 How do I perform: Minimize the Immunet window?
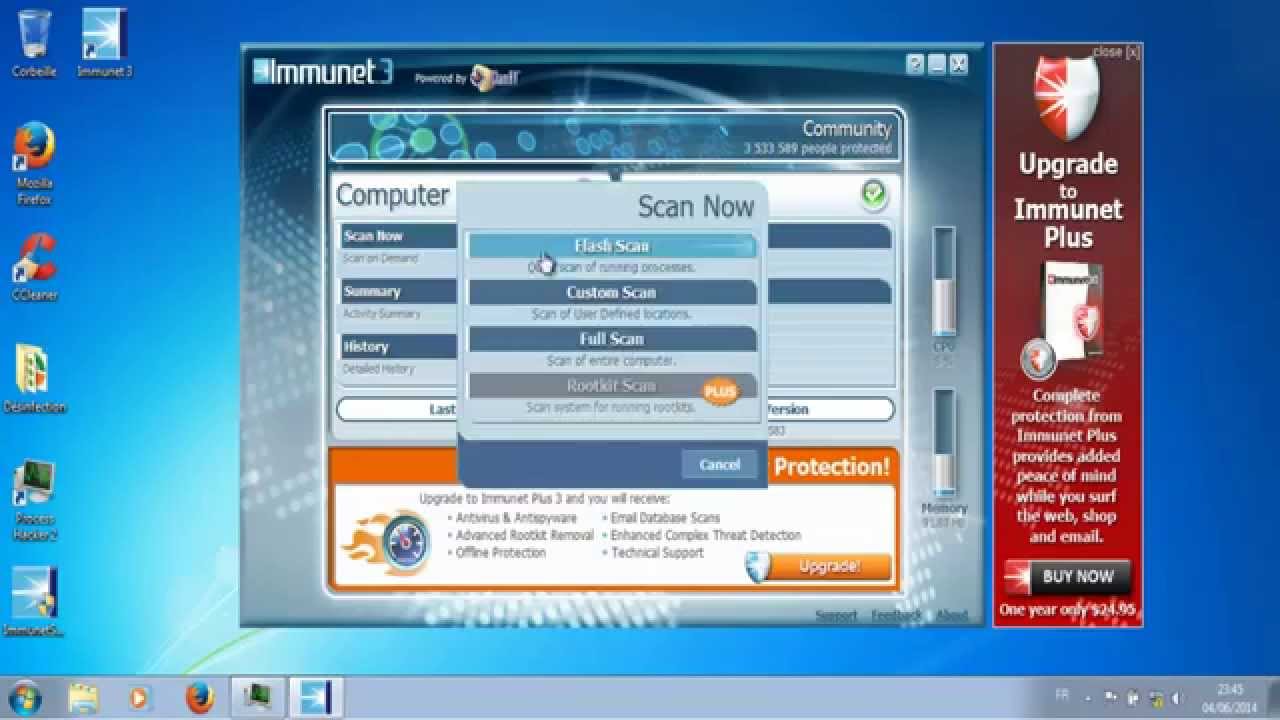(x=937, y=65)
